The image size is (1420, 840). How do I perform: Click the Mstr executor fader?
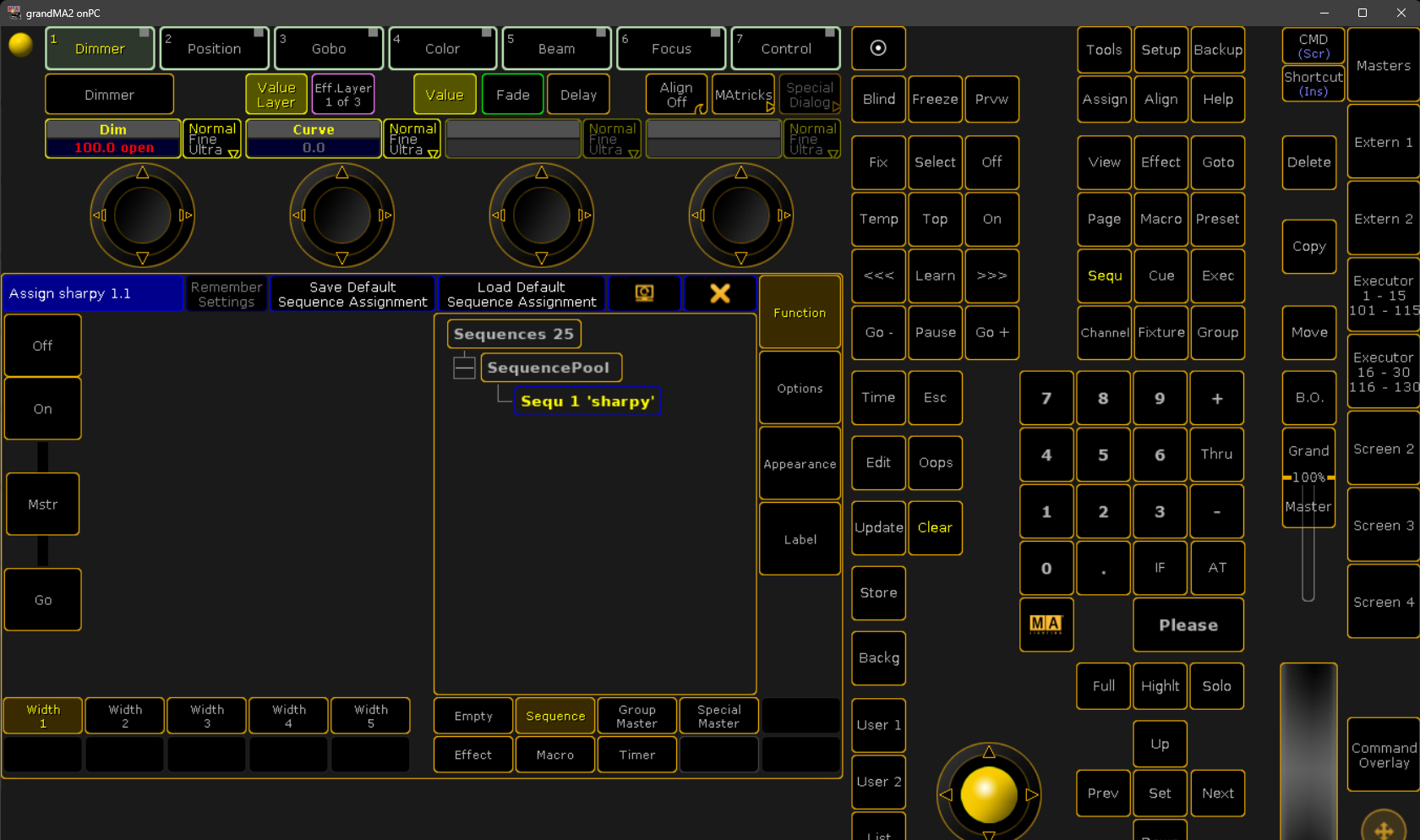pos(43,504)
